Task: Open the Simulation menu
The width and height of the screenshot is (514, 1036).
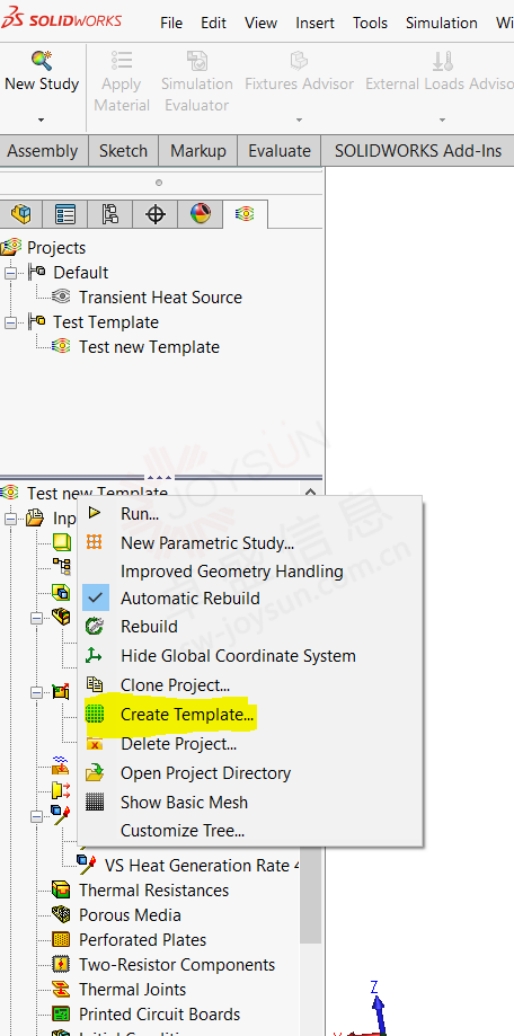Action: pyautogui.click(x=441, y=22)
